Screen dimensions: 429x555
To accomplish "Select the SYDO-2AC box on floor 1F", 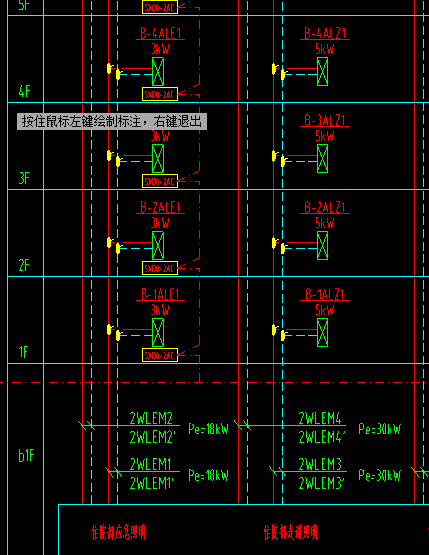I will (160, 355).
